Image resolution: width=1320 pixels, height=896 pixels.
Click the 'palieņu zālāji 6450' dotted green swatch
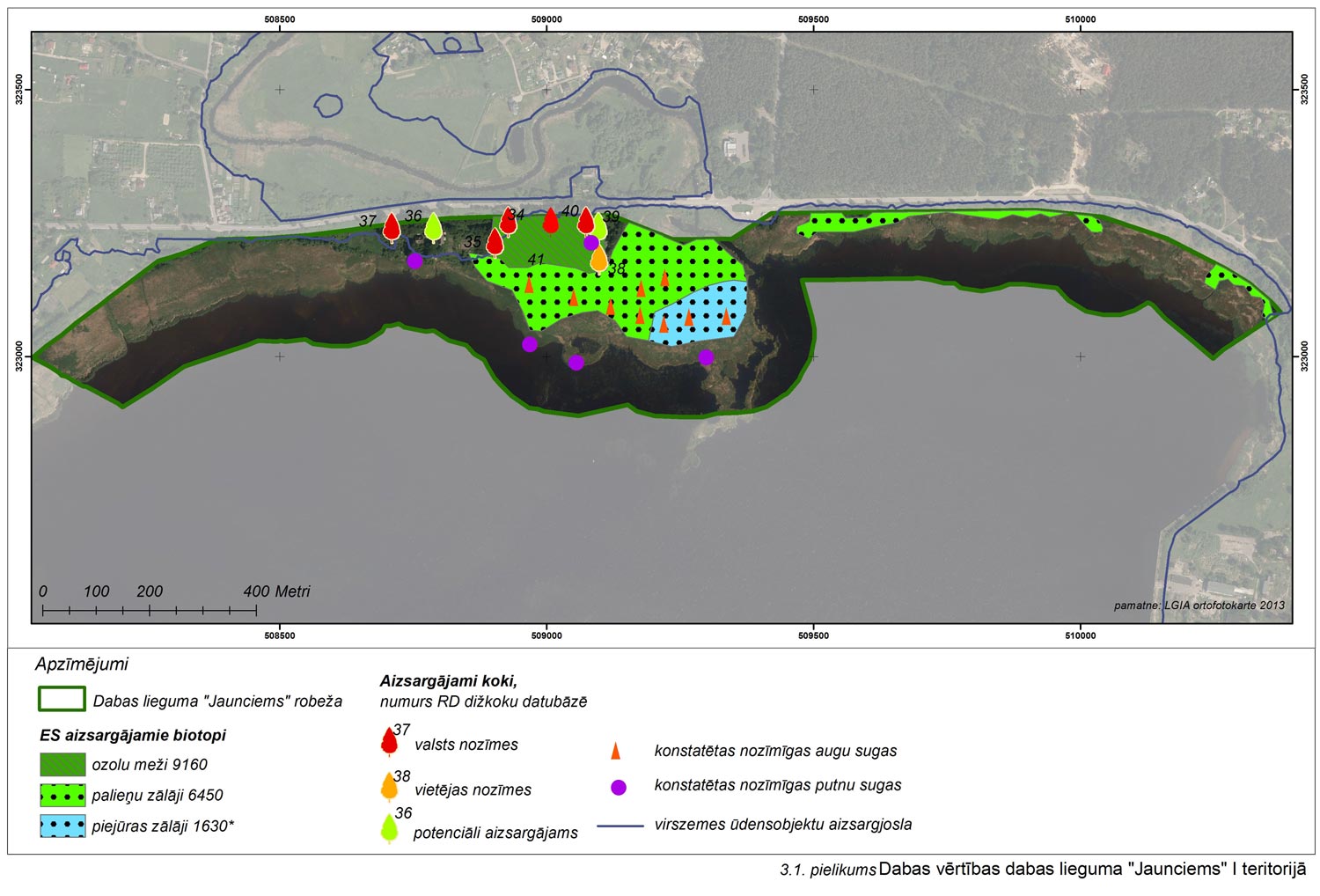(x=62, y=795)
